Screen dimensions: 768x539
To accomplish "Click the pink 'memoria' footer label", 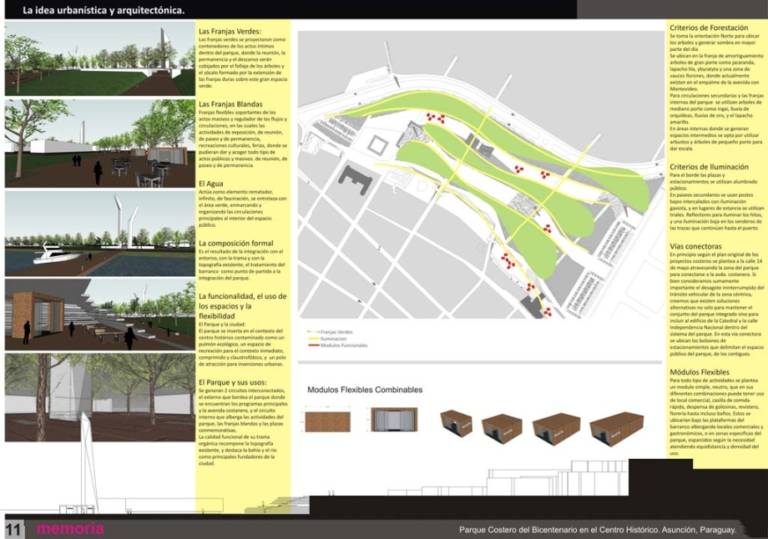I will coord(70,528).
